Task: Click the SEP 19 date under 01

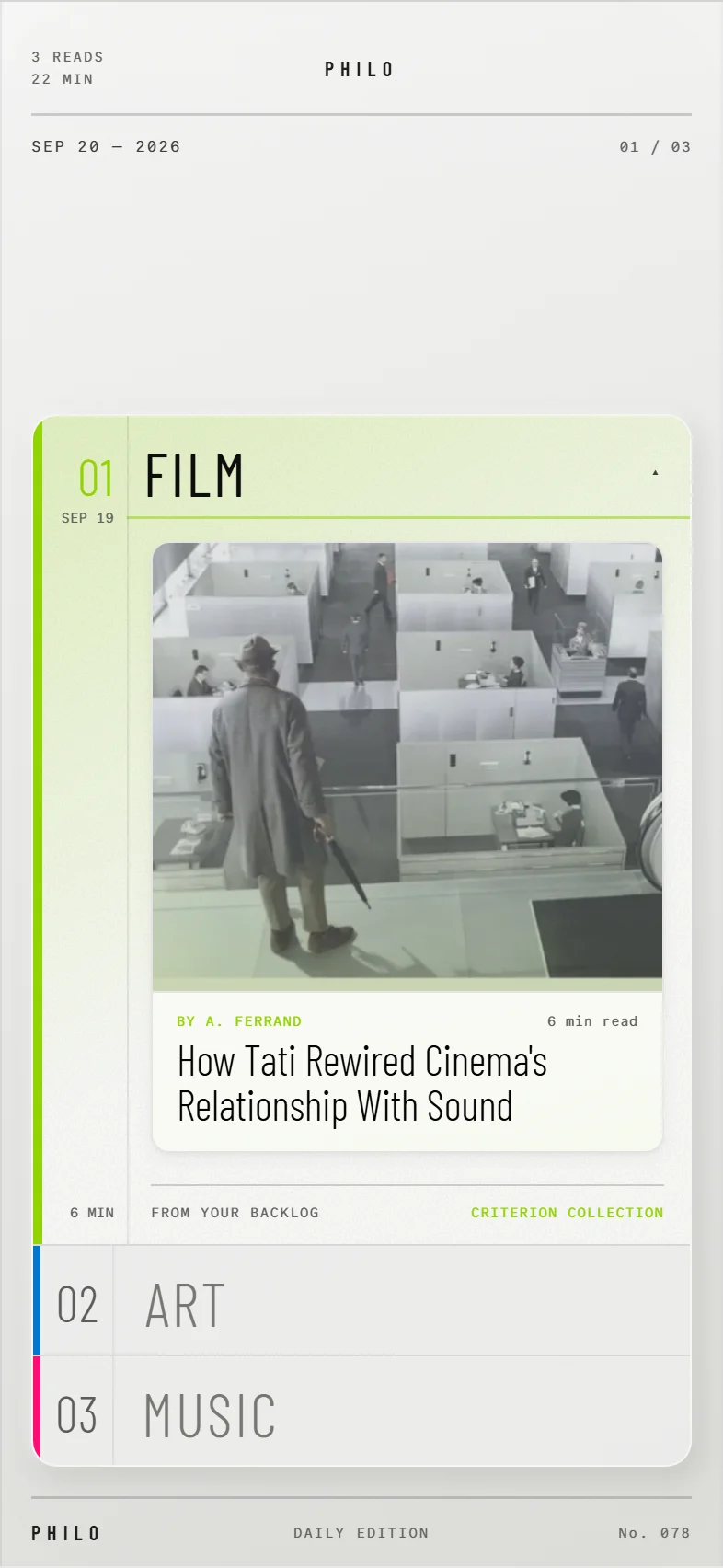Action: [x=87, y=518]
